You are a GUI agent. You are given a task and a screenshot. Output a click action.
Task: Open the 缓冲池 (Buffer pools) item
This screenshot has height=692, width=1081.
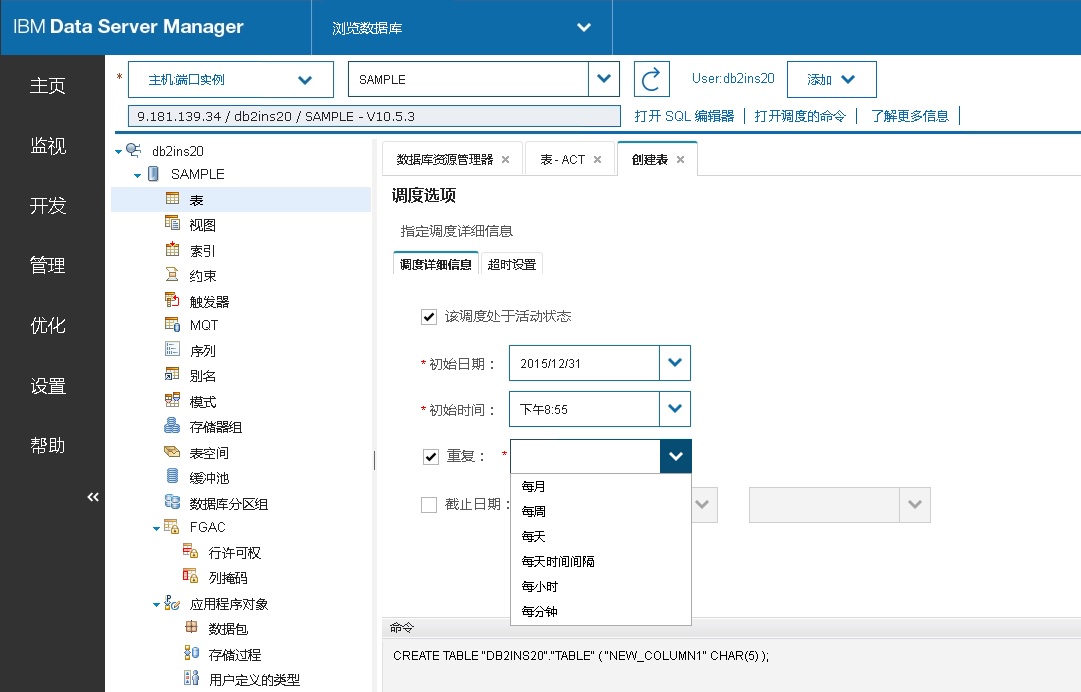pos(172,477)
